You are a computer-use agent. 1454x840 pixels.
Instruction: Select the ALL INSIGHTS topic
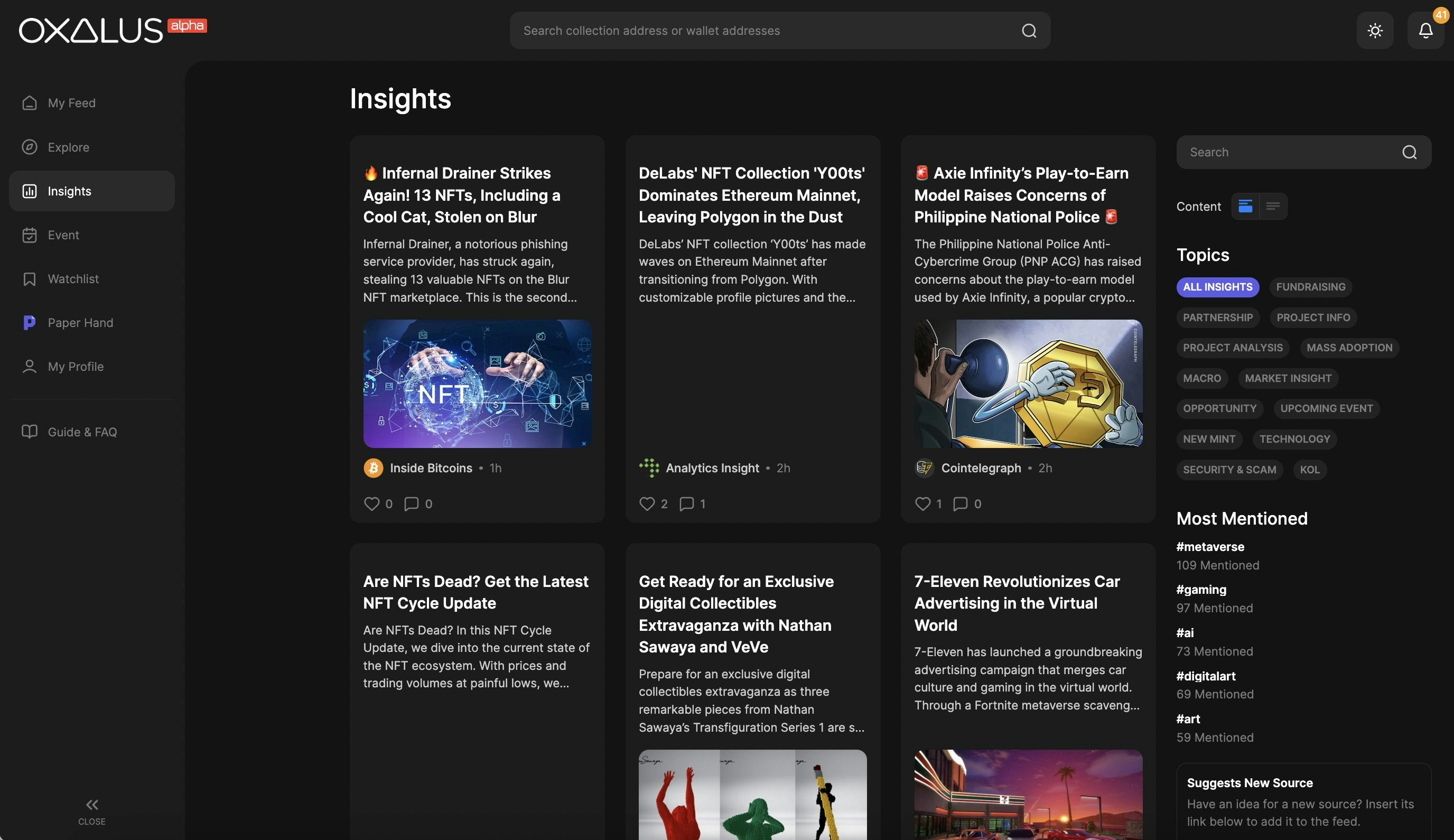point(1217,287)
